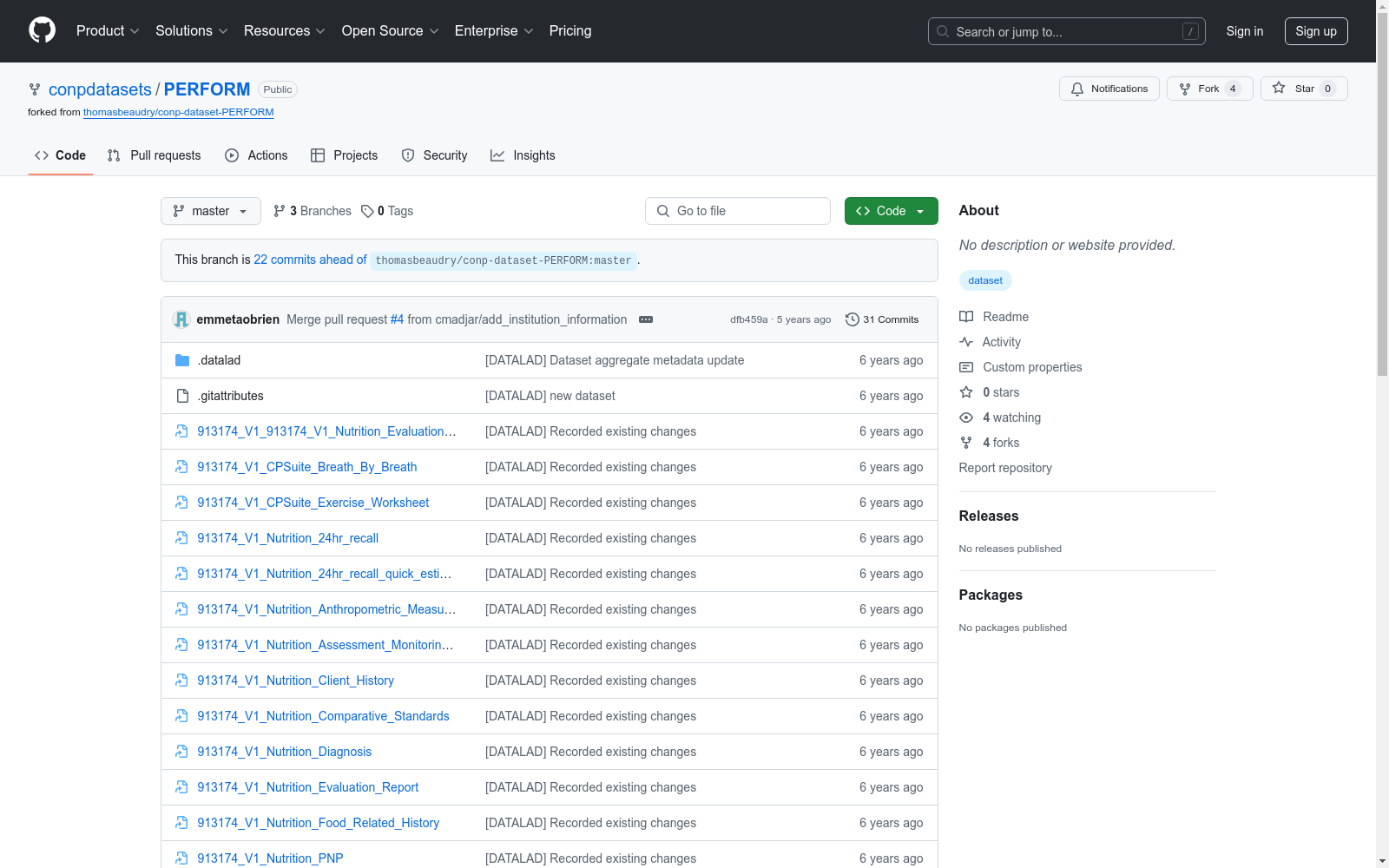Screen dimensions: 1389x868
Task: Click the bell icon on Notifications button
Action: (x=1077, y=89)
